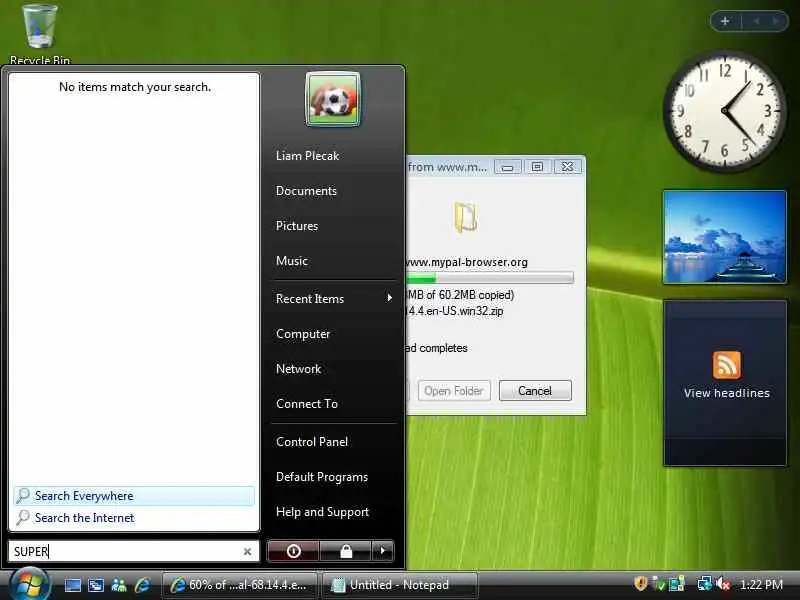800x600 pixels.
Task: Click the sidebar next arrow
Action: [x=776, y=21]
